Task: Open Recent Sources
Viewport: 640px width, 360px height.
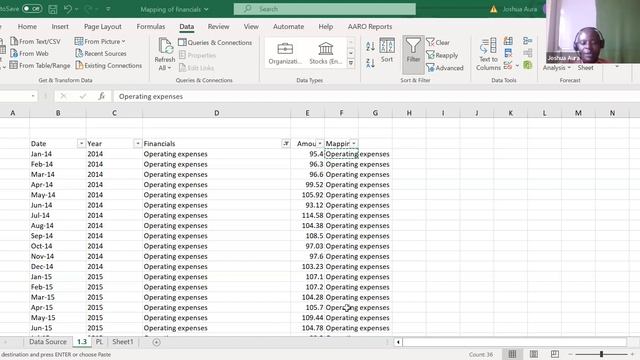Action: tap(101, 53)
